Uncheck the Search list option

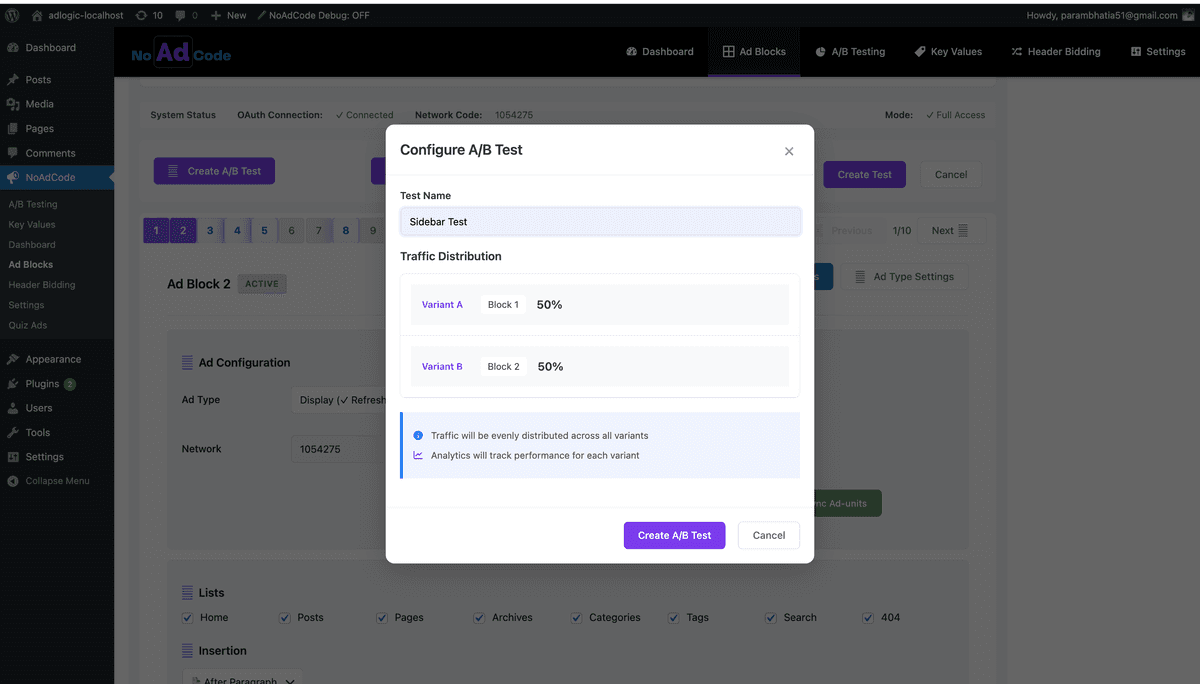[771, 617]
